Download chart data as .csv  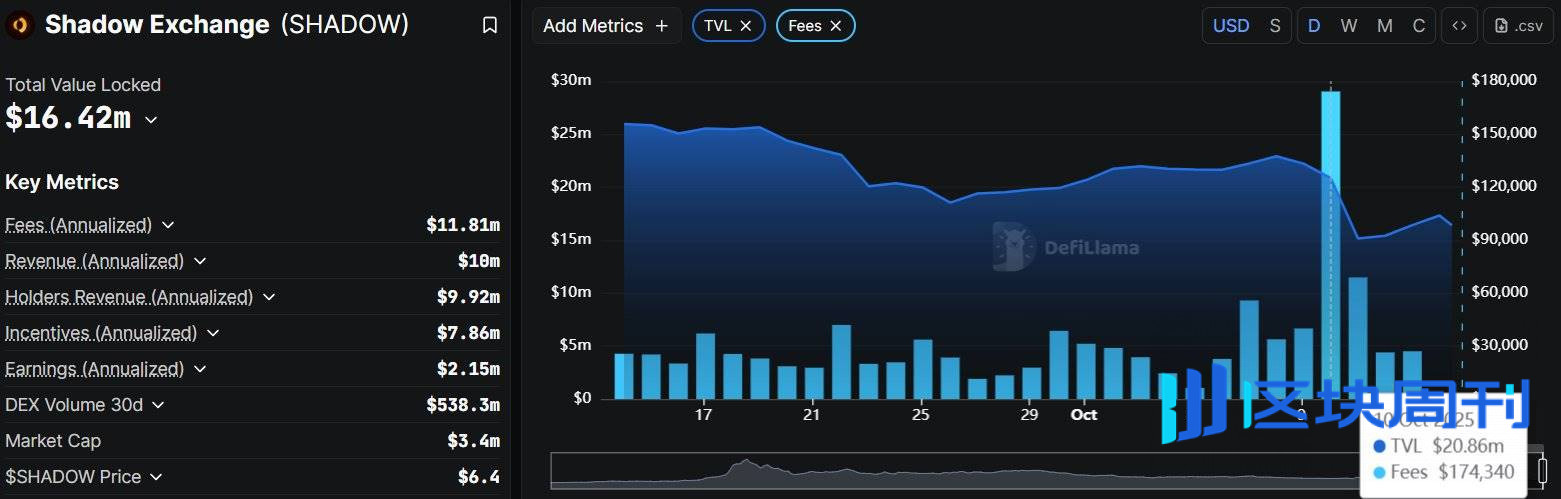(x=1518, y=26)
